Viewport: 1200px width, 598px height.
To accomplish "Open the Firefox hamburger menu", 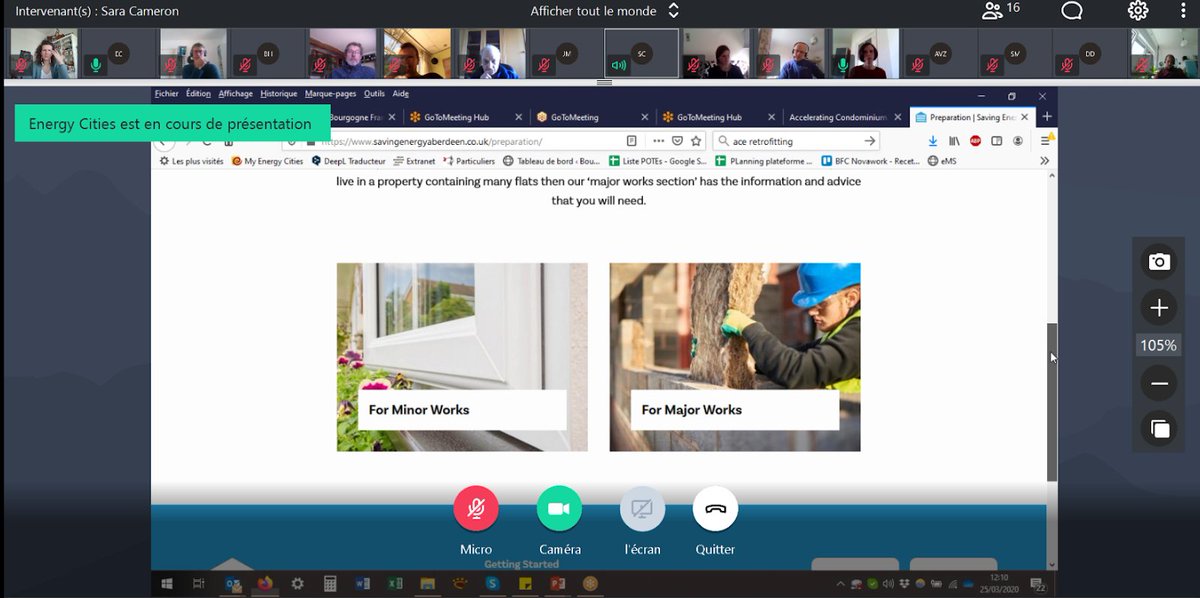I will pos(1045,141).
